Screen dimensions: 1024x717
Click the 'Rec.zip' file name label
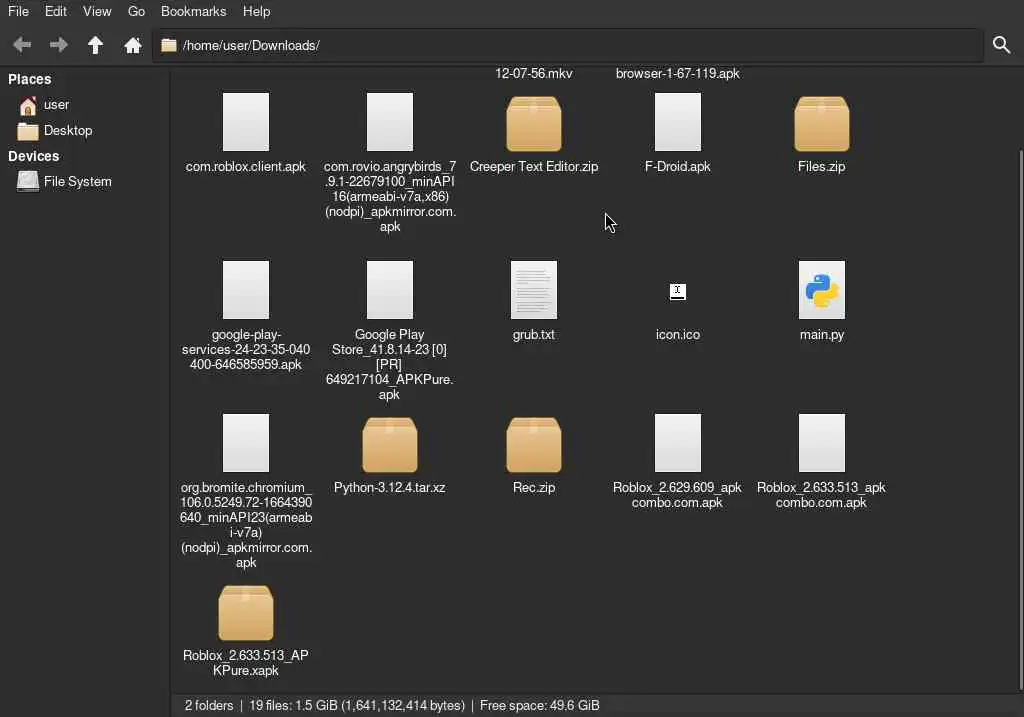click(x=534, y=487)
